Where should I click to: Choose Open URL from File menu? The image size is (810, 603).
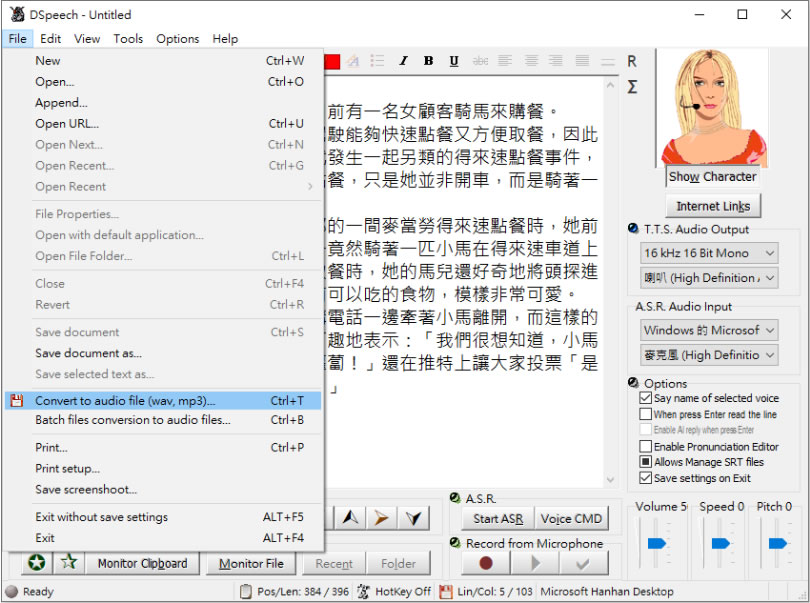coord(163,123)
